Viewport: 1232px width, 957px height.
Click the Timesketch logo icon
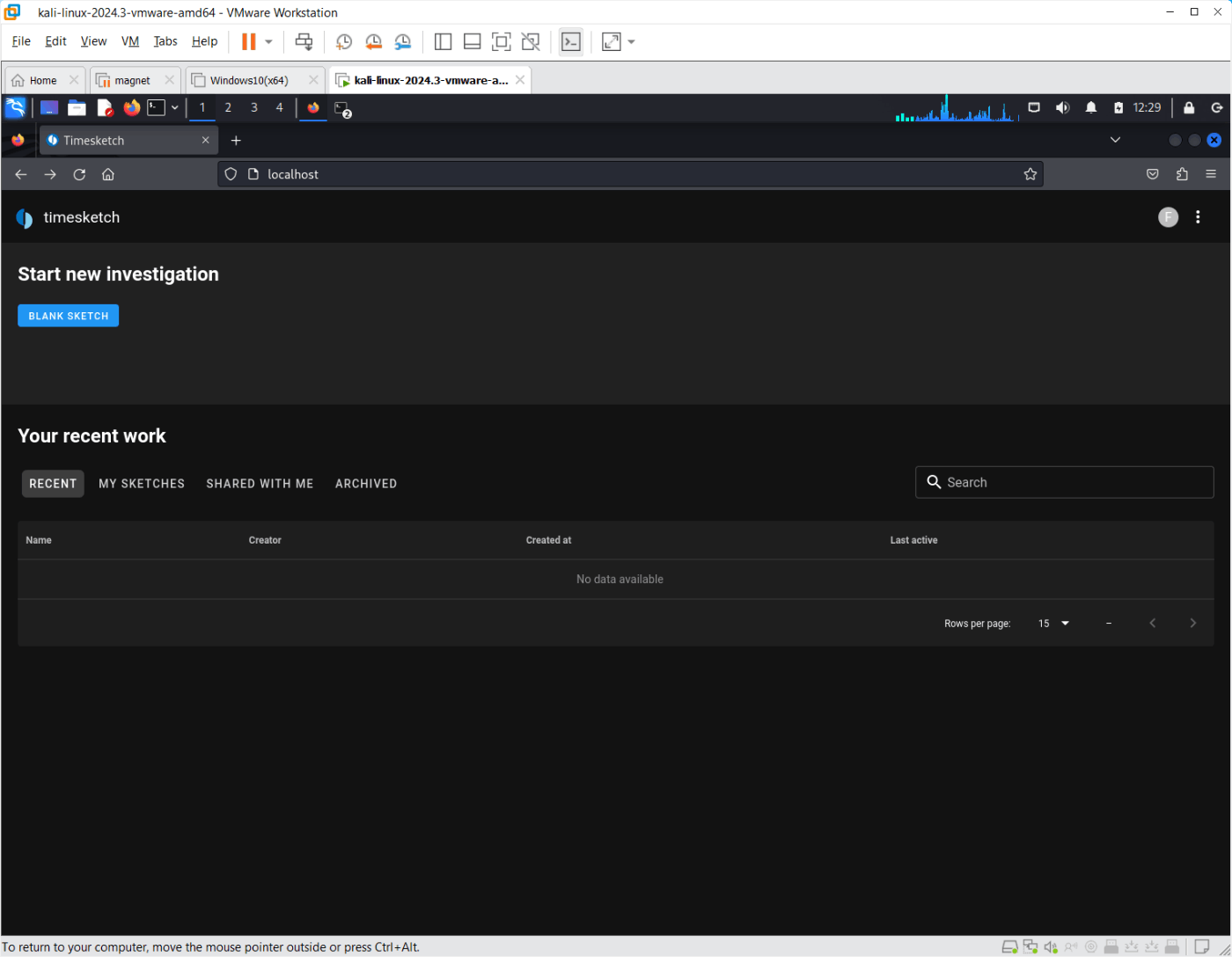(x=25, y=218)
